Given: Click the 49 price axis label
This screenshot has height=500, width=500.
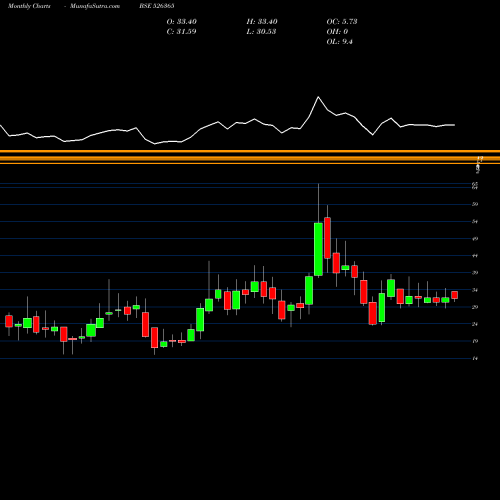Looking at the screenshot, I should tap(475, 239).
